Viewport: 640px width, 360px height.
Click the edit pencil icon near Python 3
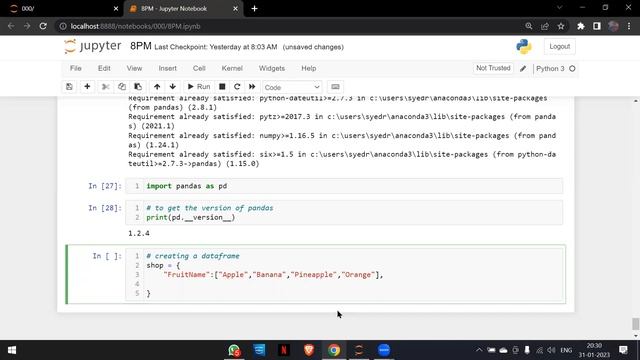click(x=523, y=69)
